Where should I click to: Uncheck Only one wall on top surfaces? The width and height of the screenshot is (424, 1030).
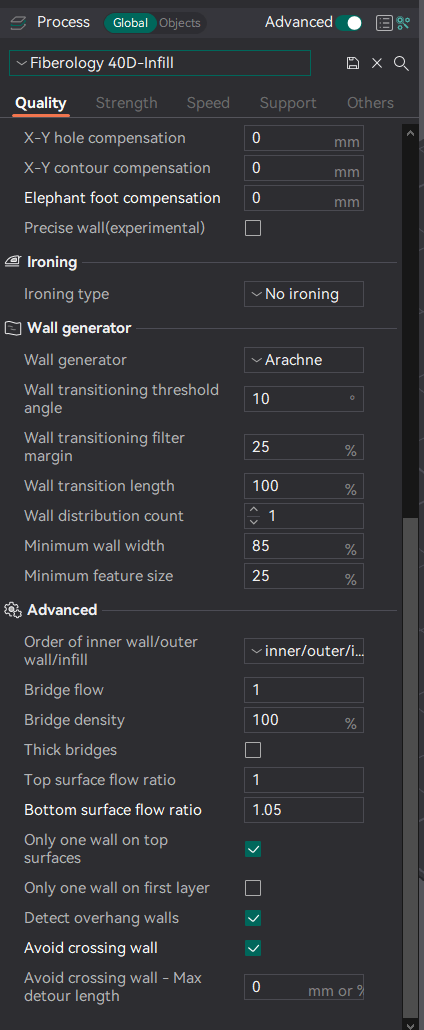pyautogui.click(x=253, y=849)
